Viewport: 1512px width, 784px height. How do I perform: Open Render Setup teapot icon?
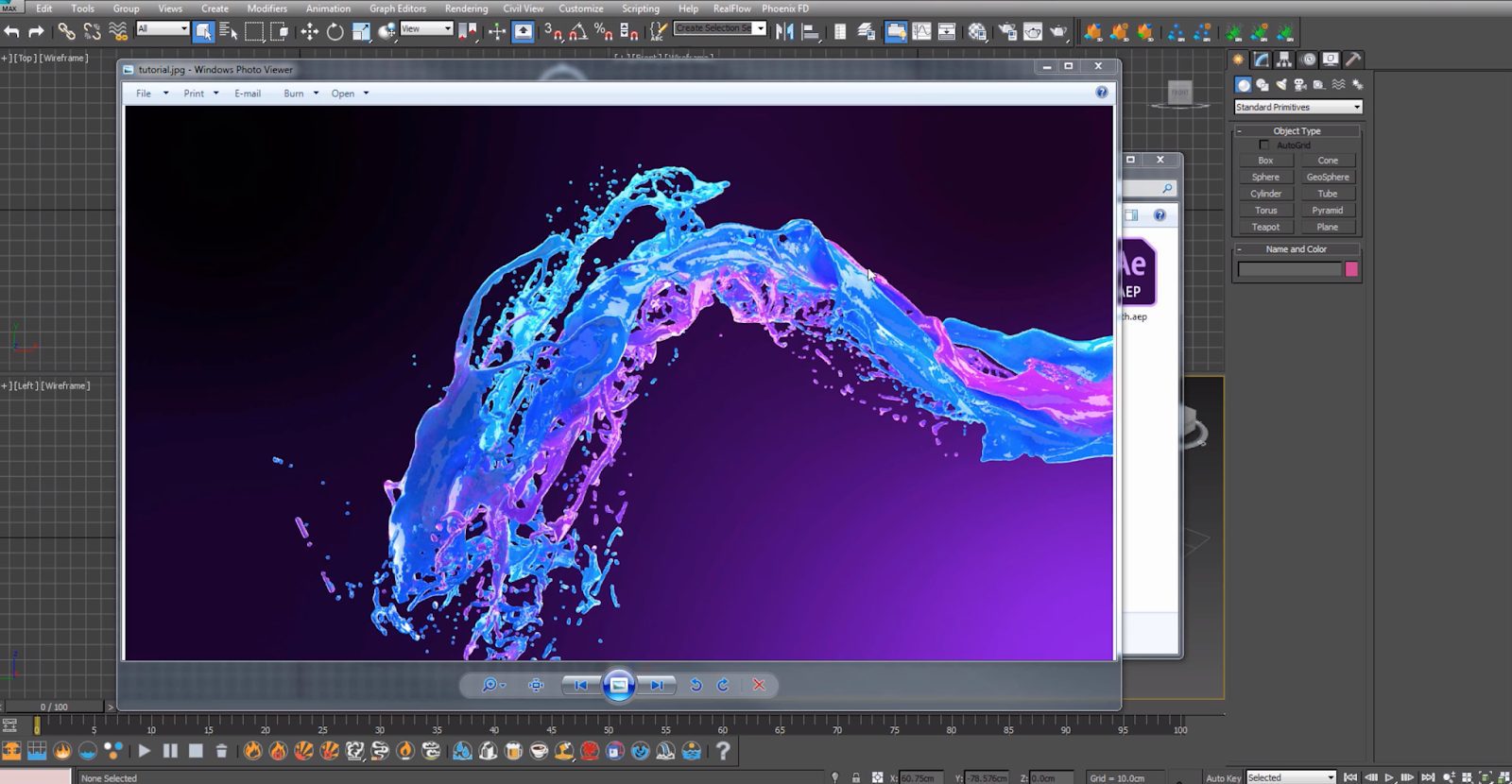pyautogui.click(x=1007, y=32)
